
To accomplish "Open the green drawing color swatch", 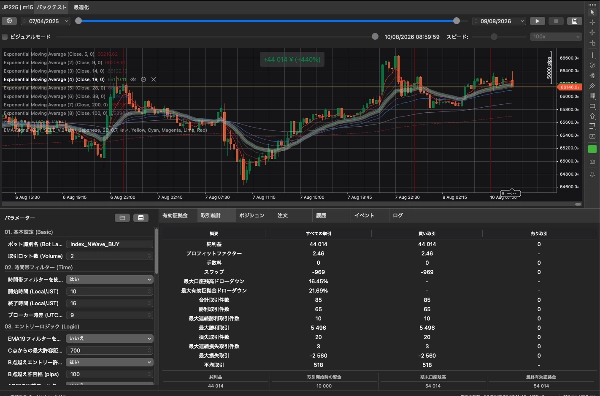I will point(592,149).
